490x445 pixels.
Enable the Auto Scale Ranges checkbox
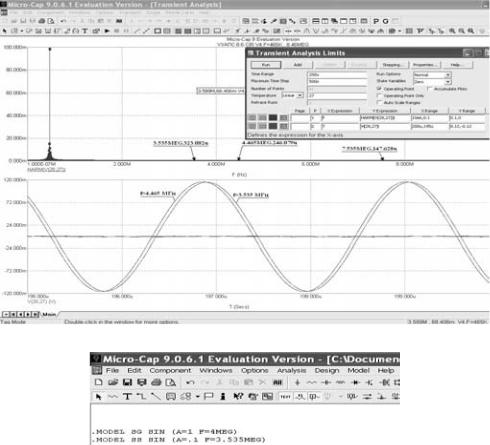point(379,103)
